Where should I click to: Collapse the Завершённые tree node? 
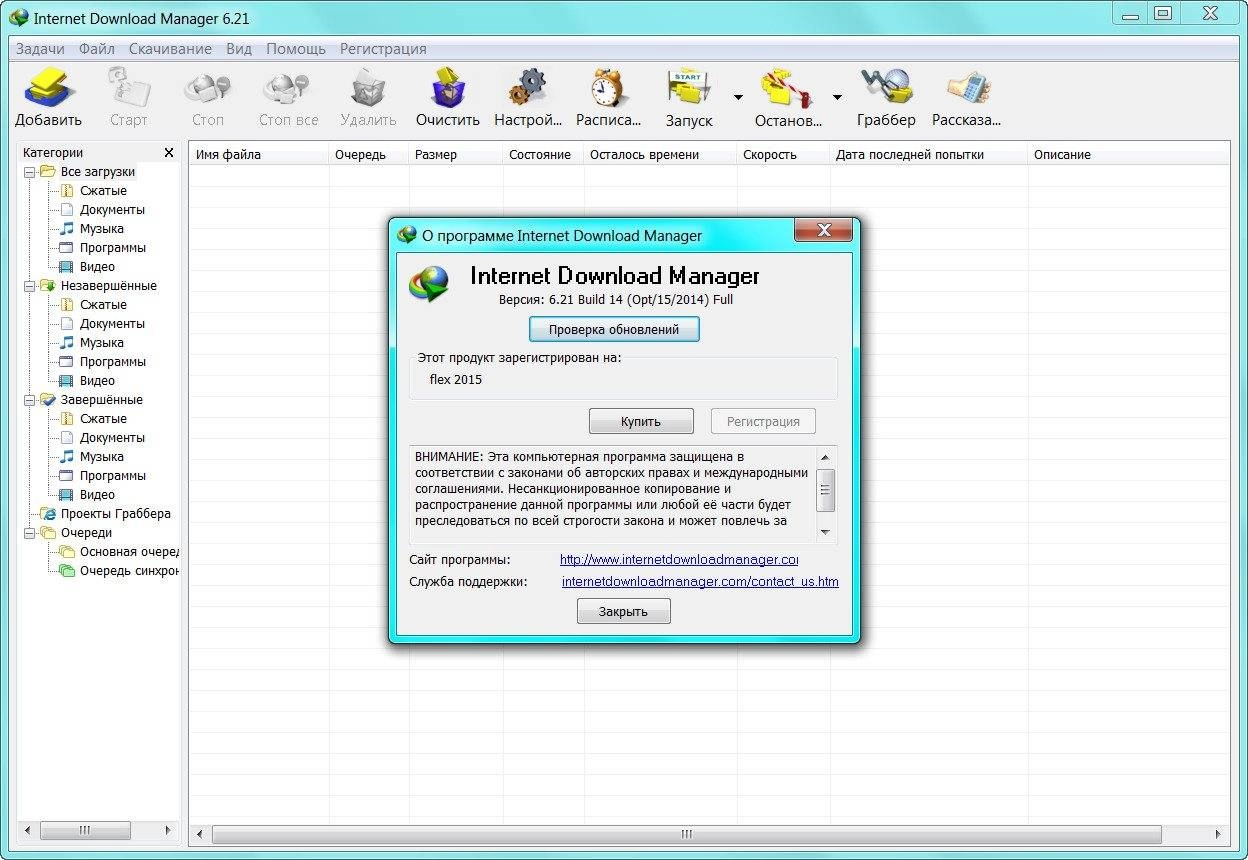(x=29, y=400)
